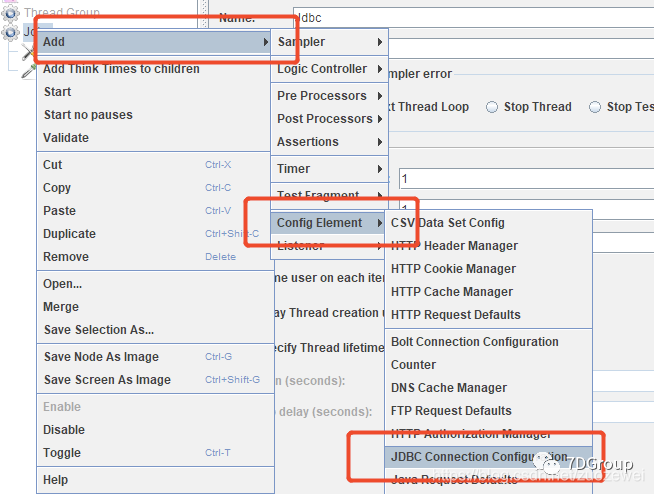
Task: Click Cut in the context menu
Action: point(153,165)
